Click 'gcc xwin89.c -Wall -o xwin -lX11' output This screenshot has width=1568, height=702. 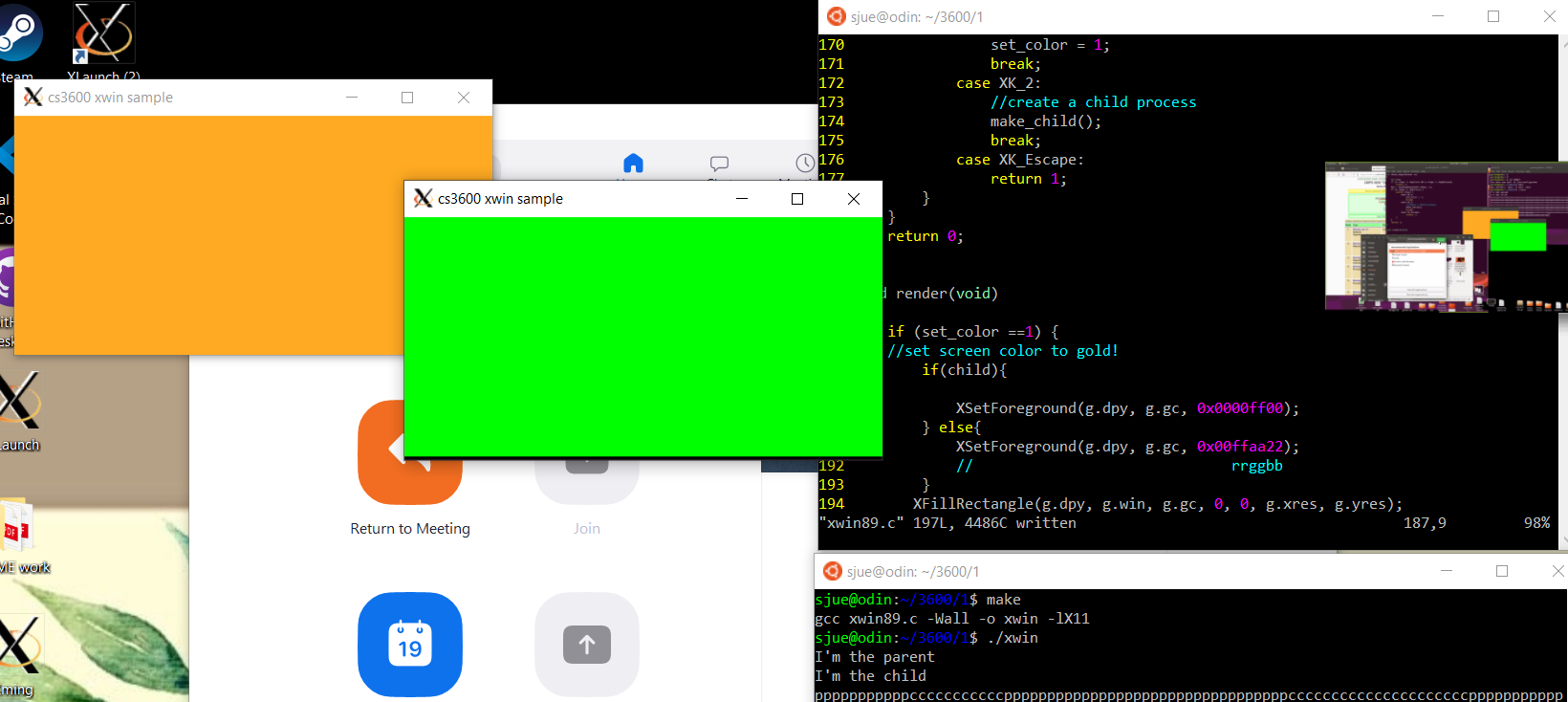(x=952, y=619)
